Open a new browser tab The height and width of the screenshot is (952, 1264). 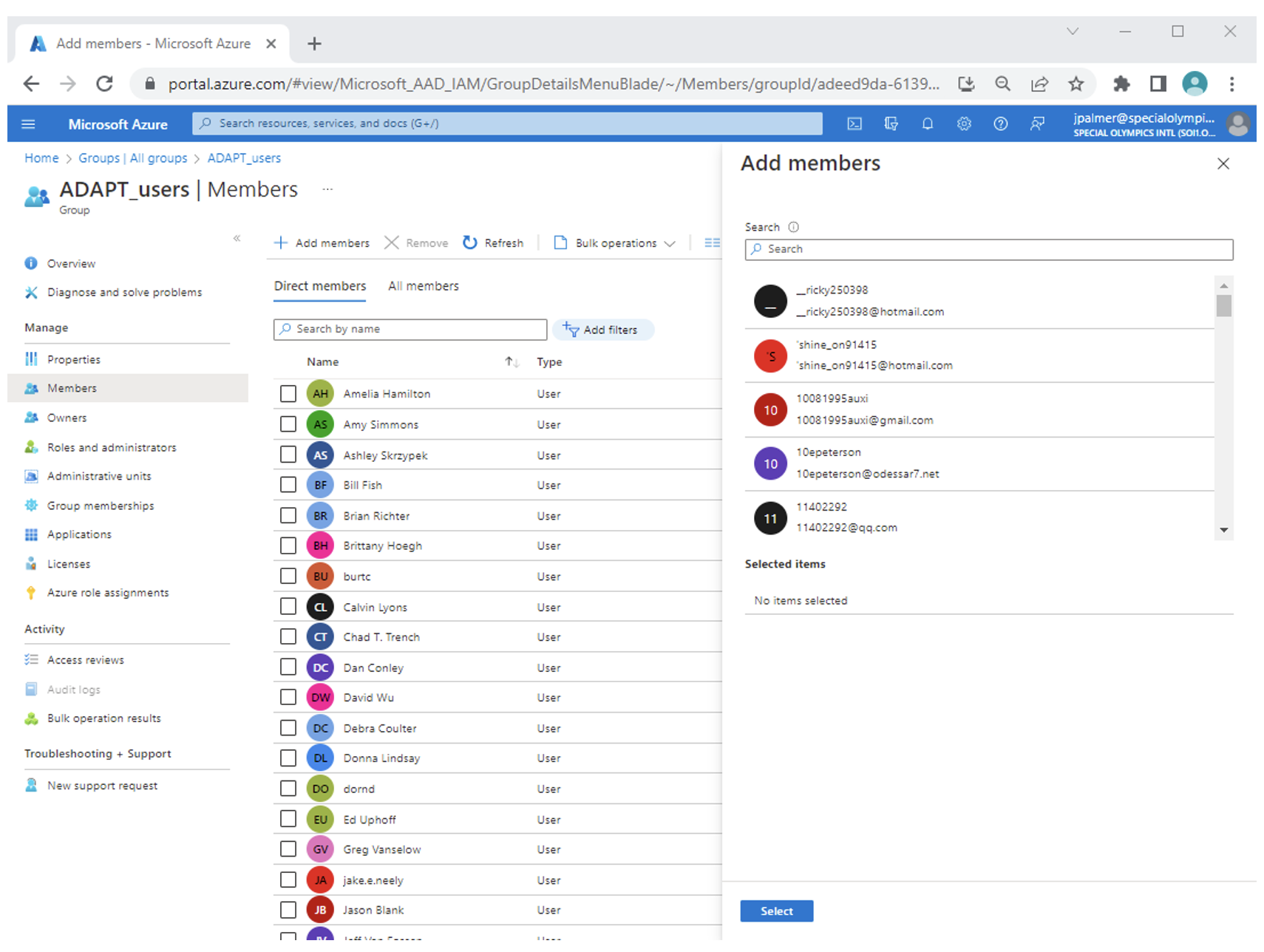point(314,44)
